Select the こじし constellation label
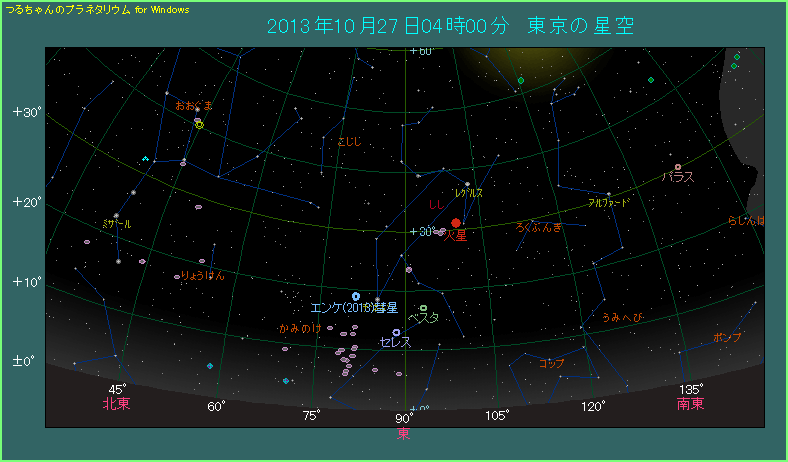Viewport: 788px width, 462px height. click(x=350, y=142)
